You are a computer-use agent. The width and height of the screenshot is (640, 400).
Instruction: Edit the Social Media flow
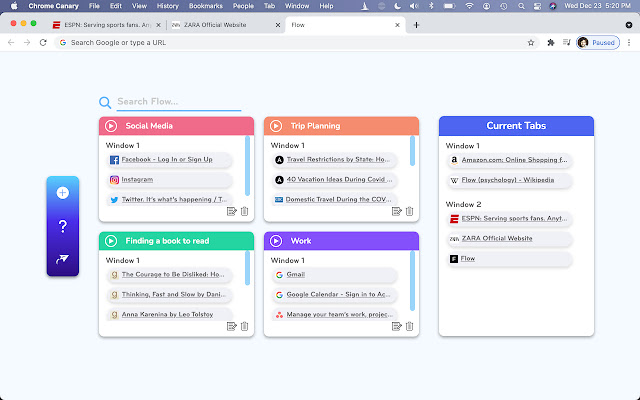[231, 211]
